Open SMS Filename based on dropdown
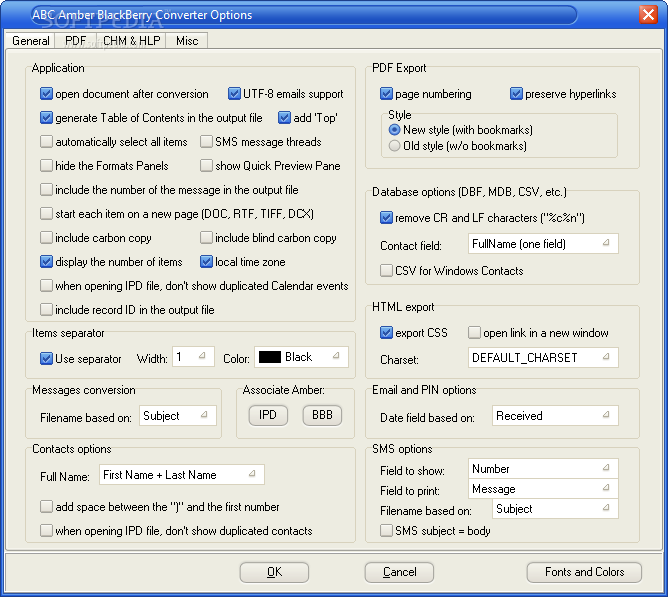Screen dimensions: 668x597 pos(555,509)
